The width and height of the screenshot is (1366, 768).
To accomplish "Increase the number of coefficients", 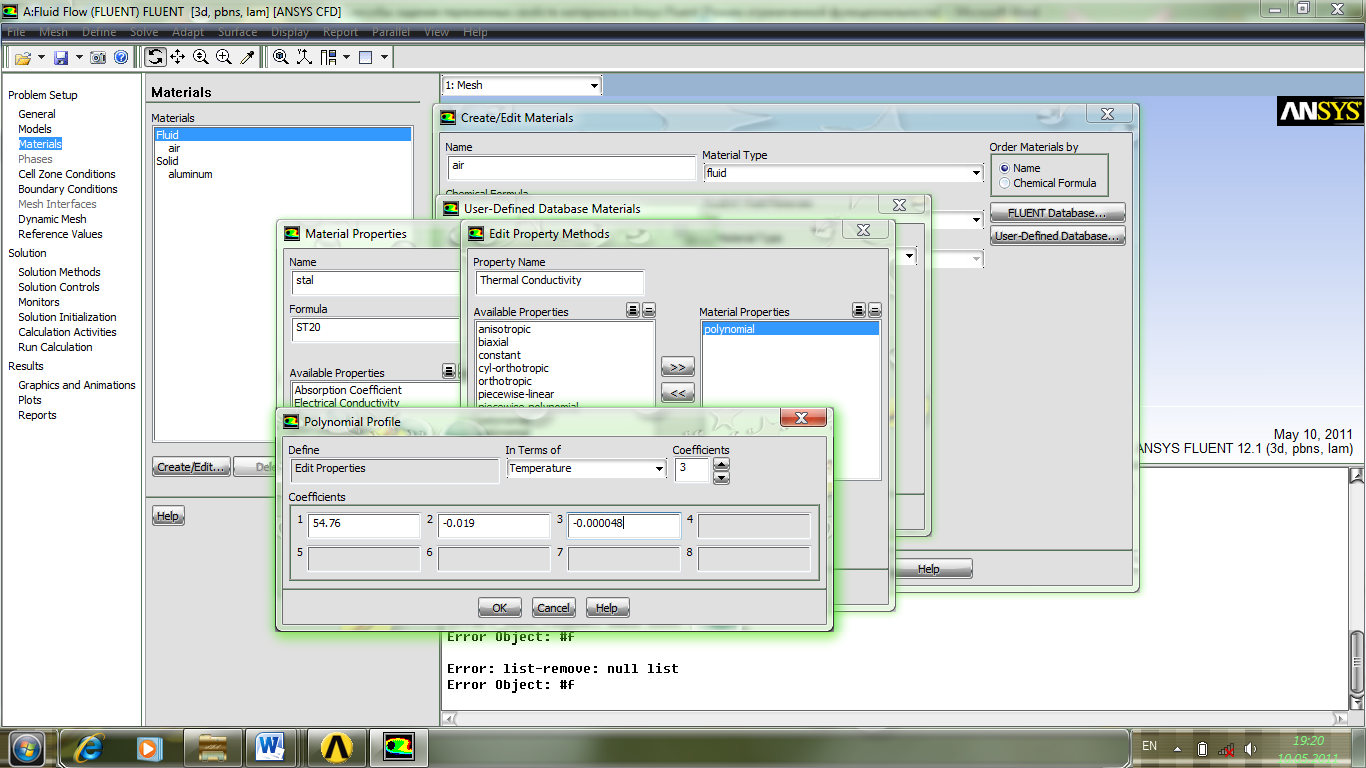I will coord(721,463).
